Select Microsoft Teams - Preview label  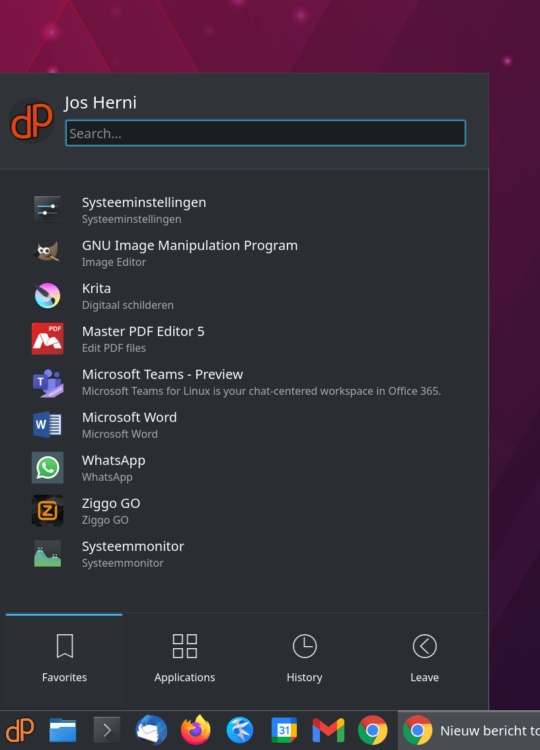162,375
